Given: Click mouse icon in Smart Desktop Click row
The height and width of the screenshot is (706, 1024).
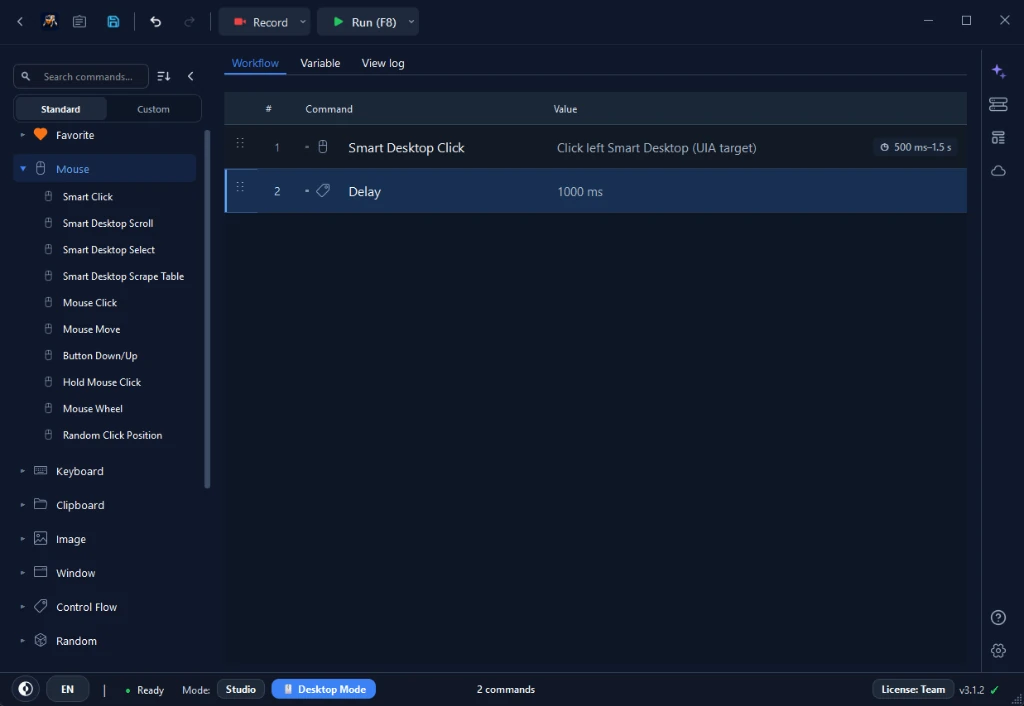Looking at the screenshot, I should pos(323,147).
